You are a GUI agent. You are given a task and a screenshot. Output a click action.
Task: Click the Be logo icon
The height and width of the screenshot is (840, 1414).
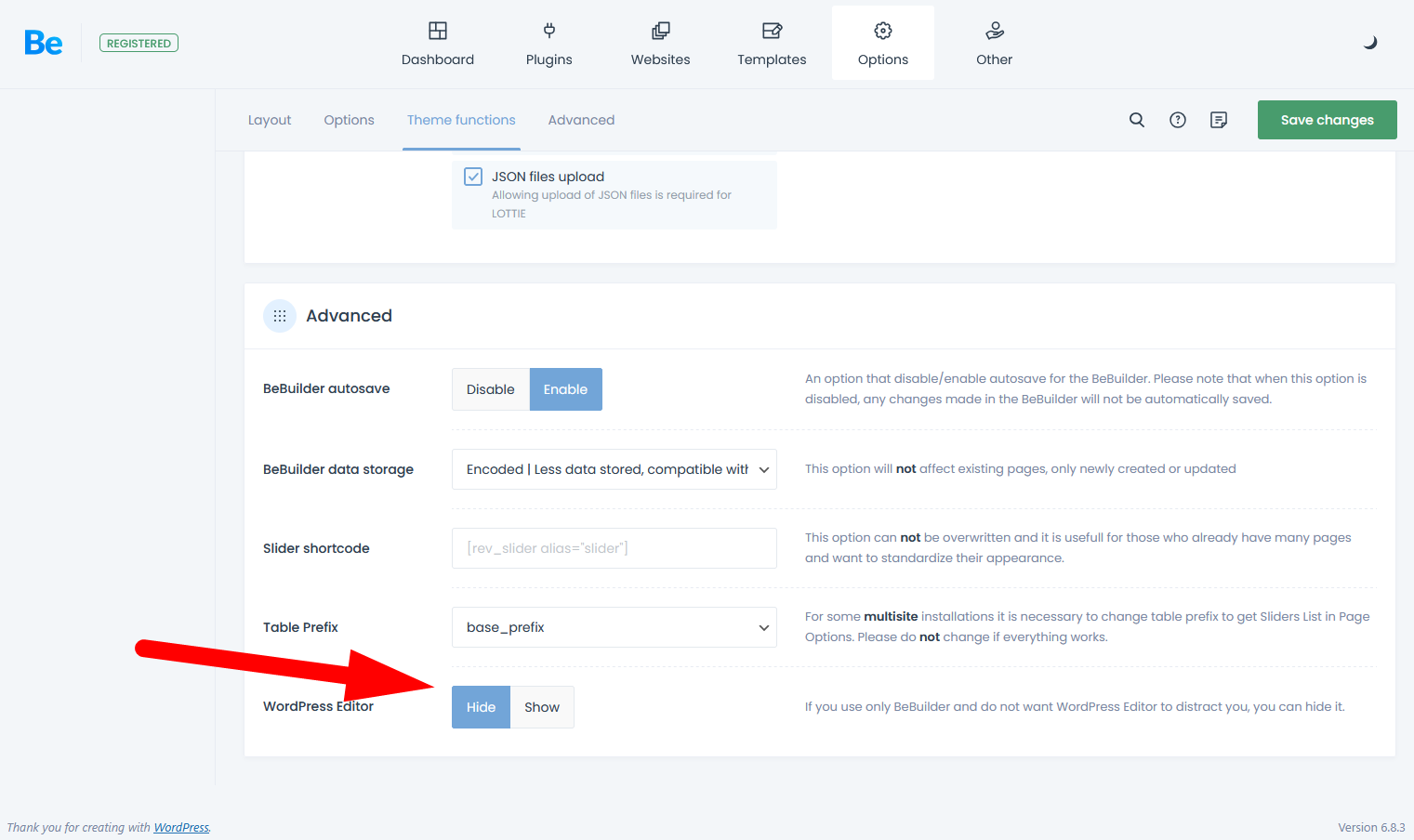[x=43, y=43]
